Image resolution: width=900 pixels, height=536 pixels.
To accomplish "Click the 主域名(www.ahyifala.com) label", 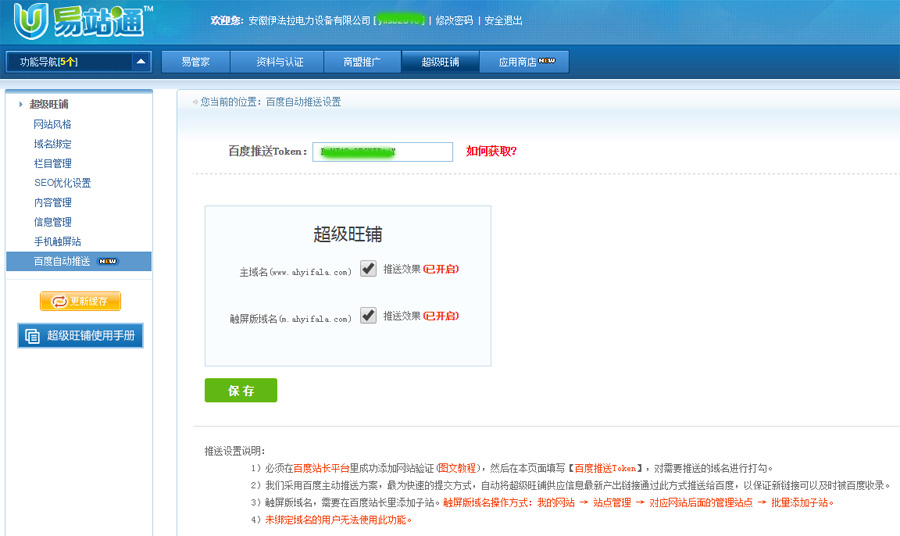I will [x=295, y=272].
